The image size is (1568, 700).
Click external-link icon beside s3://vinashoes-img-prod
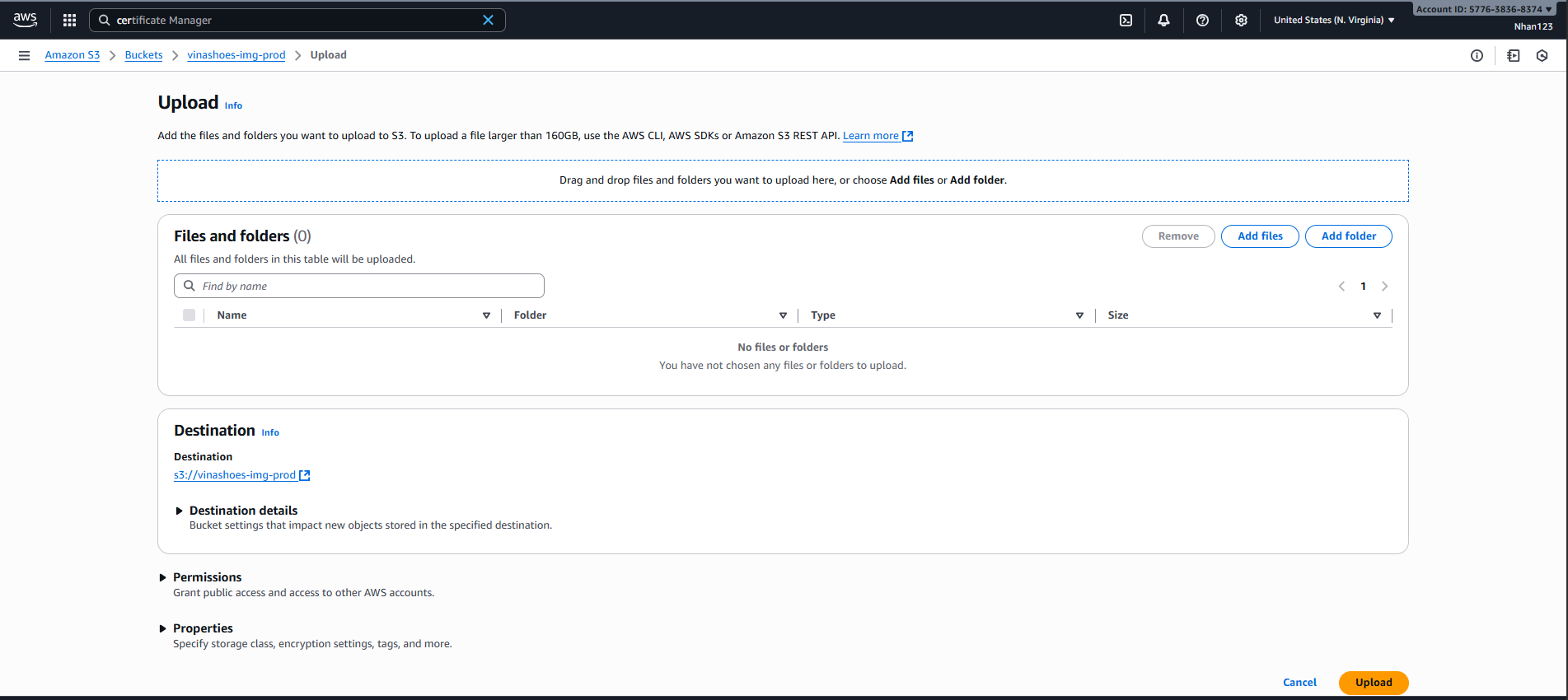pyautogui.click(x=304, y=475)
